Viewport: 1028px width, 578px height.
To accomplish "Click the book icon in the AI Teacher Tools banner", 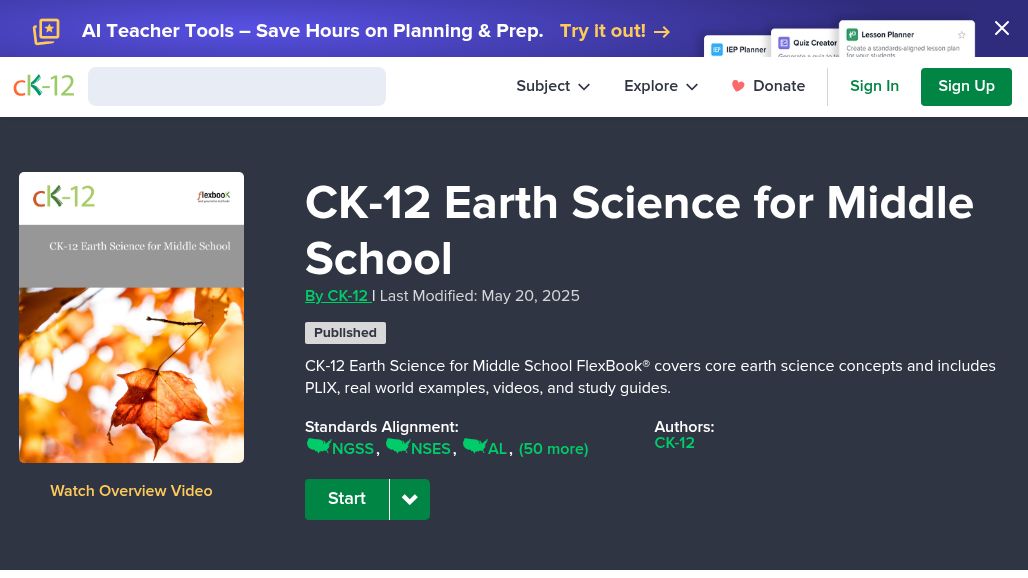I will pyautogui.click(x=46, y=31).
